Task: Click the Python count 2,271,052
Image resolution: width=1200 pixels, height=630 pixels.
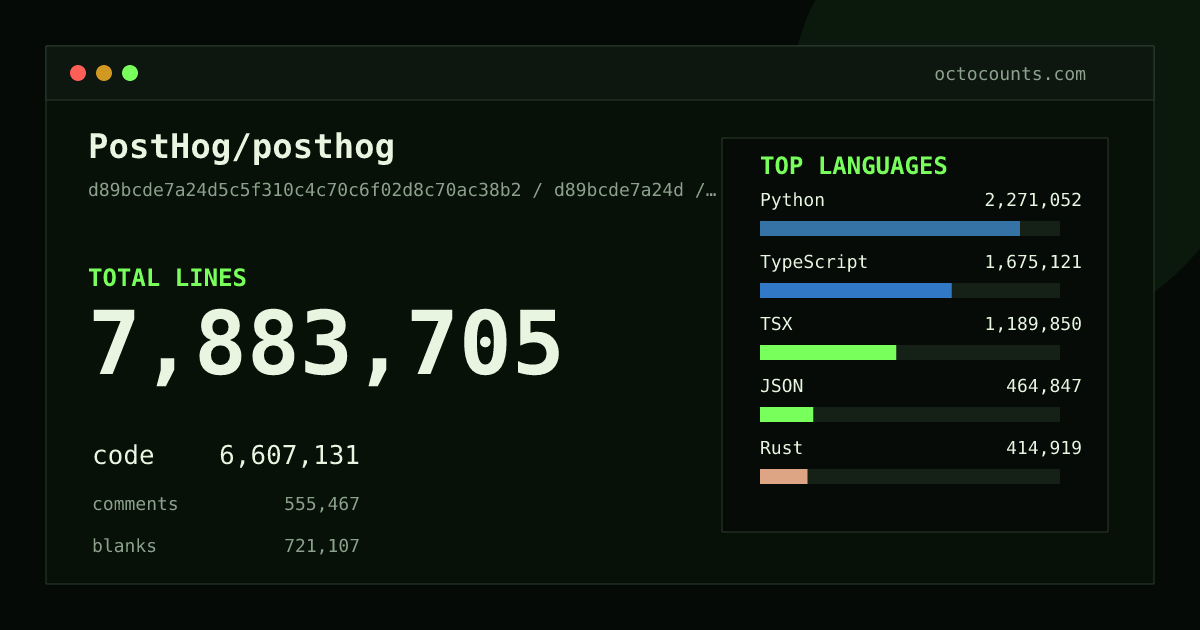Action: point(1033,200)
